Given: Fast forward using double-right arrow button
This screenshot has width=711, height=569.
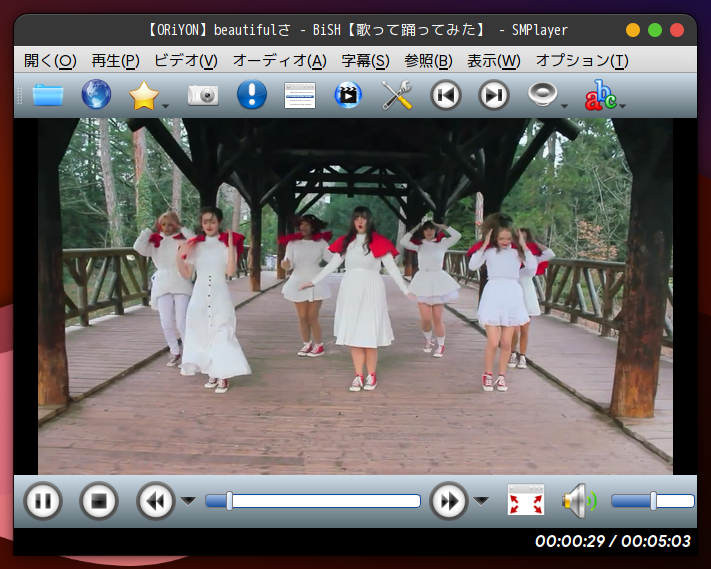Looking at the screenshot, I should click(449, 501).
